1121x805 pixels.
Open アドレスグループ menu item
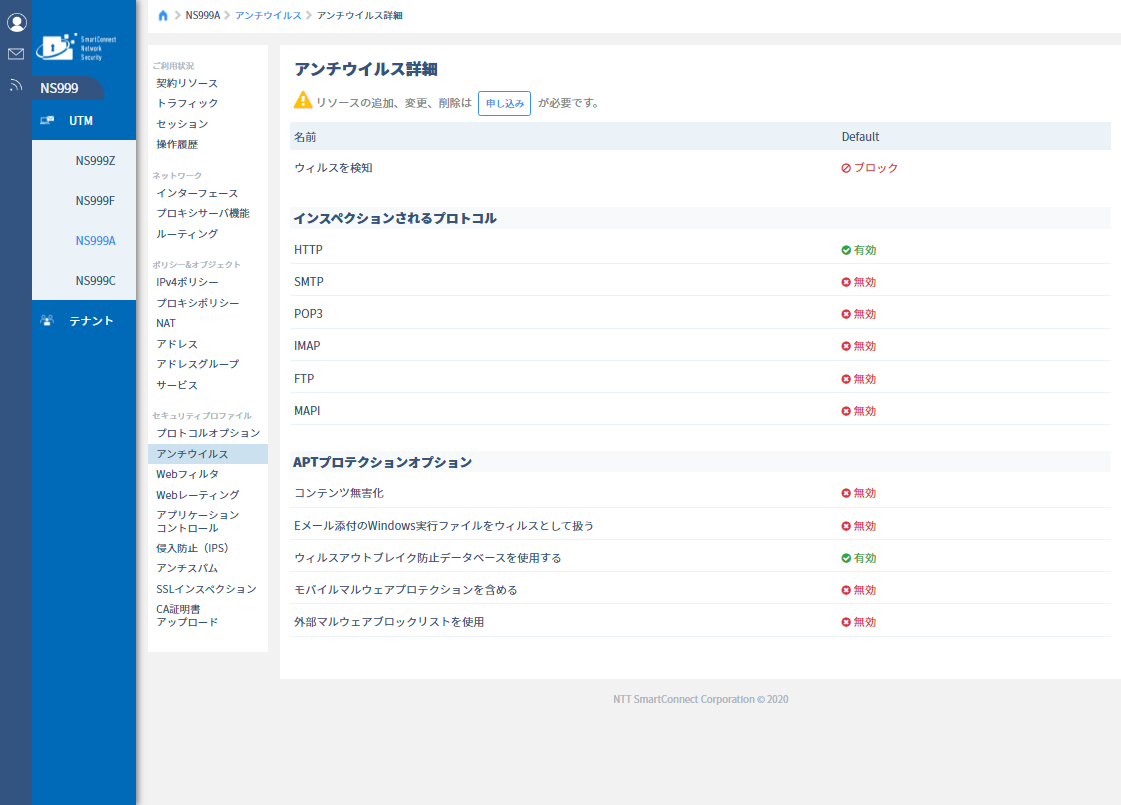[x=198, y=364]
